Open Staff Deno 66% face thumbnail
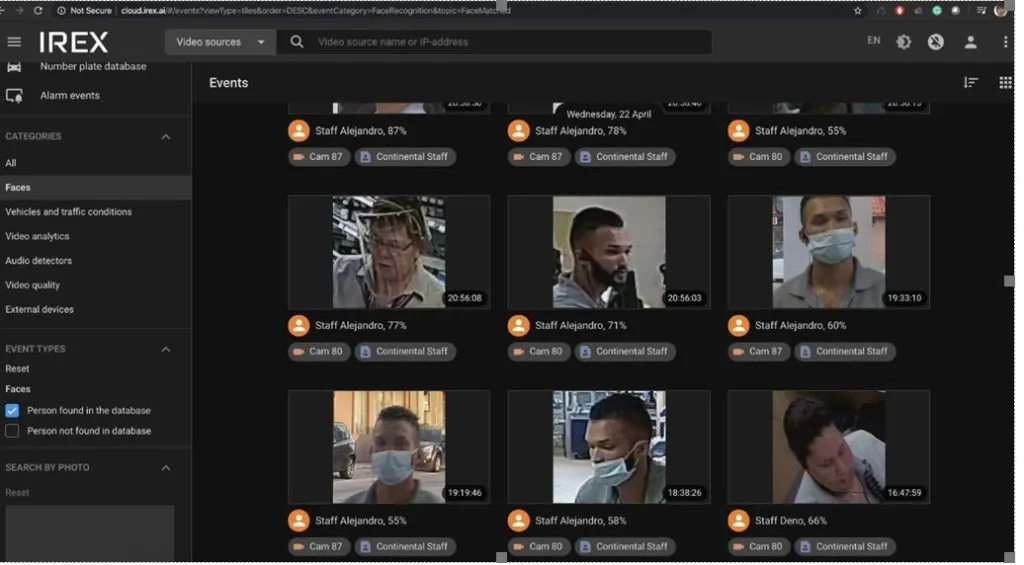Image resolution: width=1024 pixels, height=565 pixels. coord(829,448)
